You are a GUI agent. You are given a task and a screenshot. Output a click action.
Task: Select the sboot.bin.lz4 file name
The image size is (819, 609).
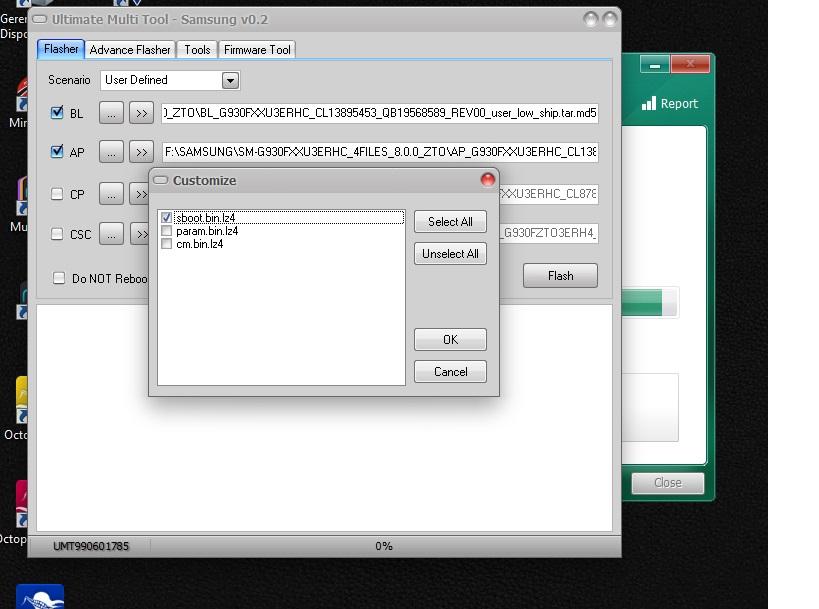(x=206, y=218)
